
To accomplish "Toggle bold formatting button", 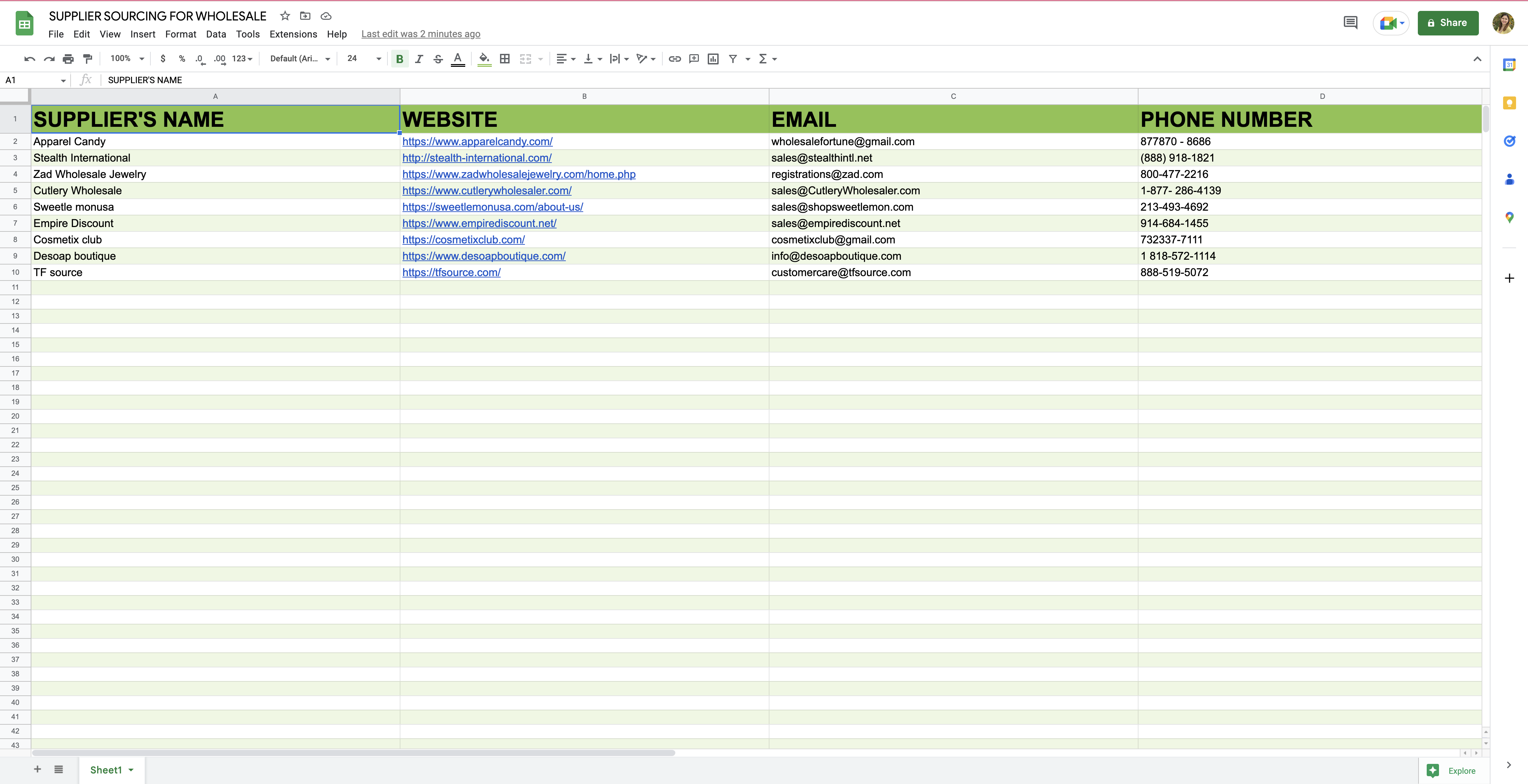I will [x=399, y=59].
